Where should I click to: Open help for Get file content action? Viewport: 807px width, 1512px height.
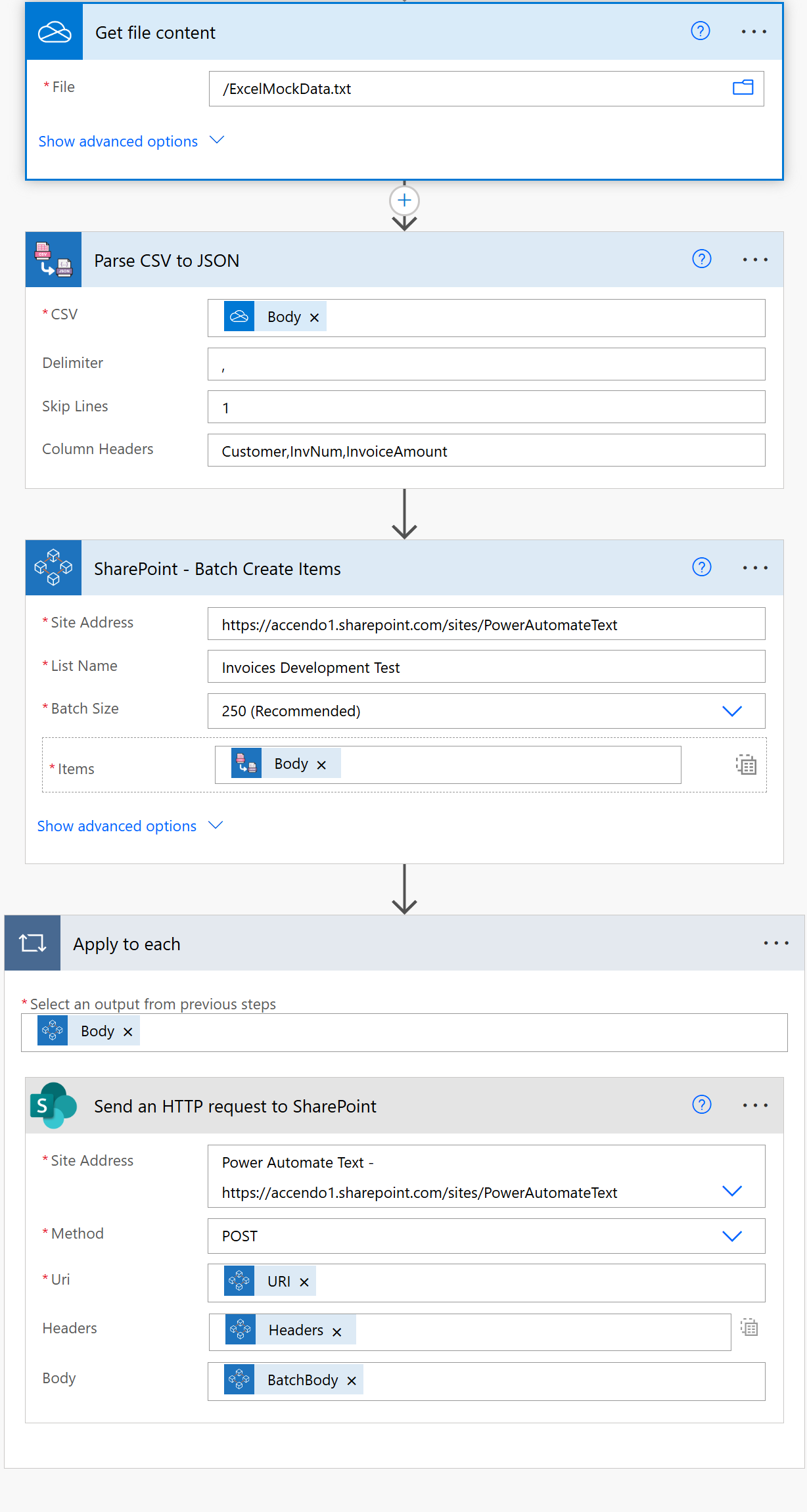click(x=701, y=31)
